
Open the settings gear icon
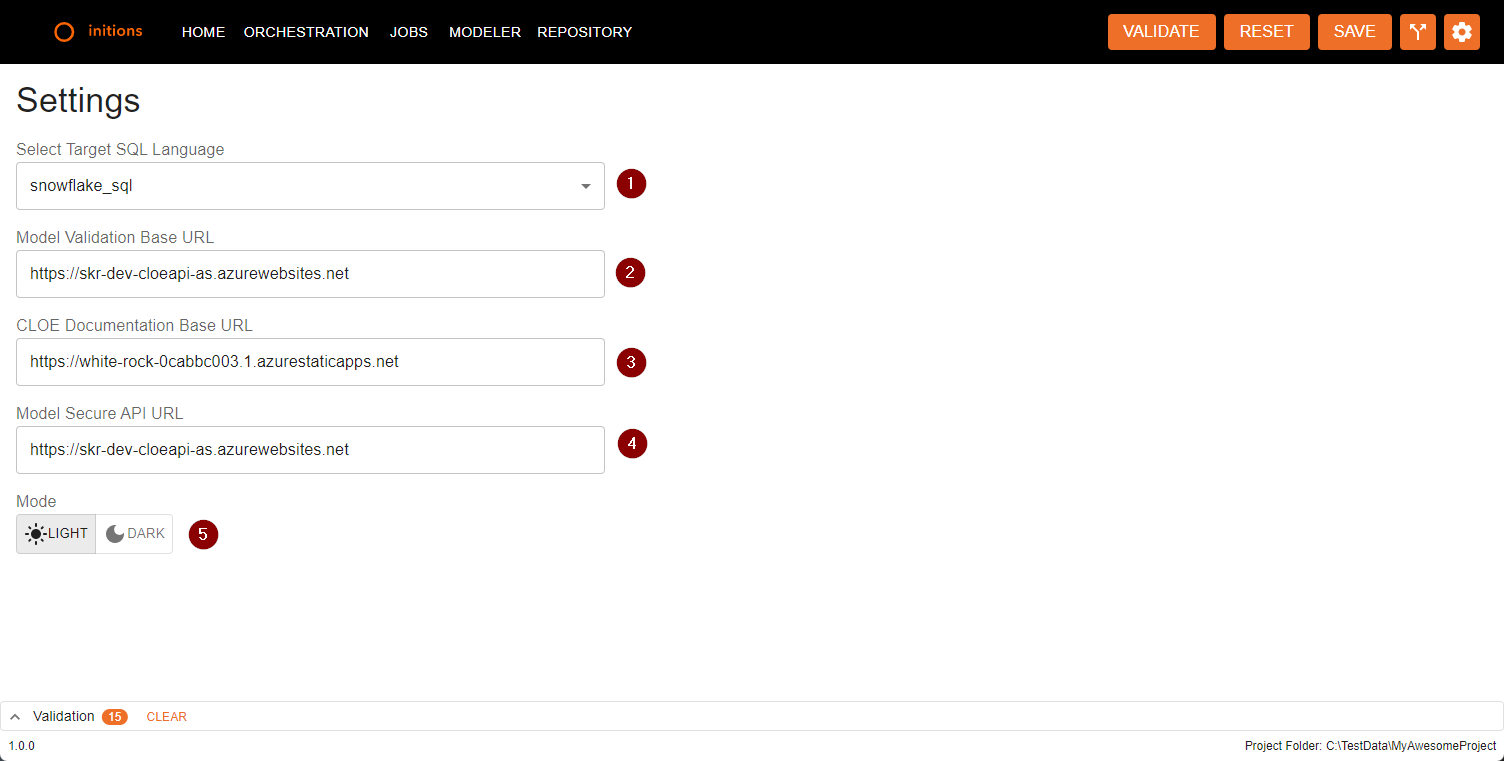1461,32
